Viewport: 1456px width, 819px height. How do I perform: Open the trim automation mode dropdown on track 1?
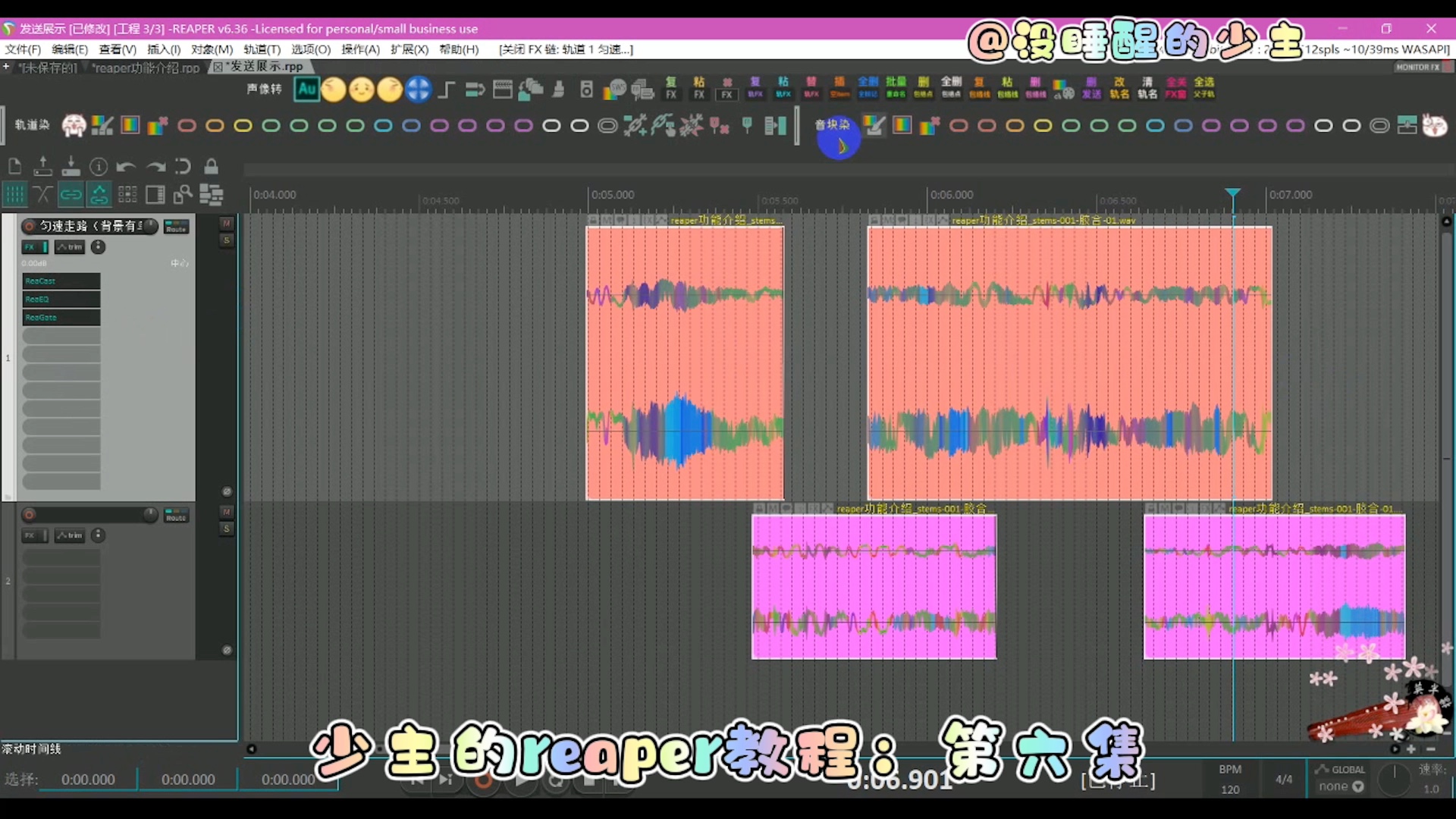point(71,247)
